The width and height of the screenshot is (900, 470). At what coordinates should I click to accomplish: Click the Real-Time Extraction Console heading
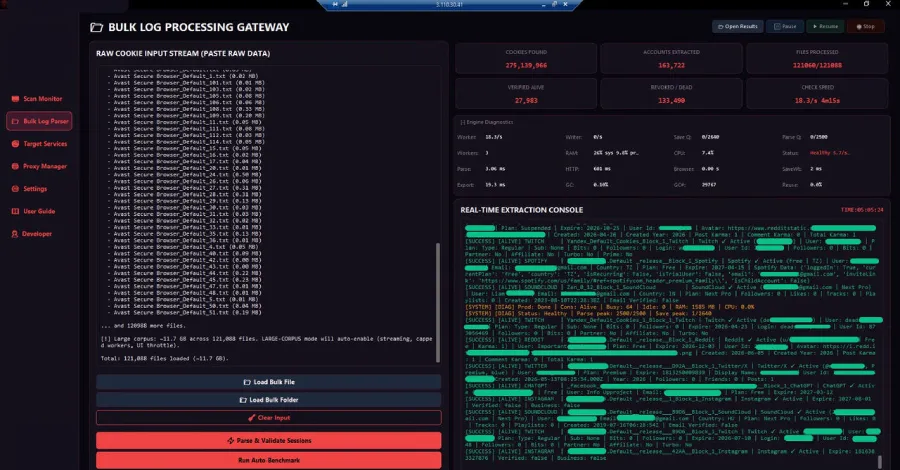point(521,210)
